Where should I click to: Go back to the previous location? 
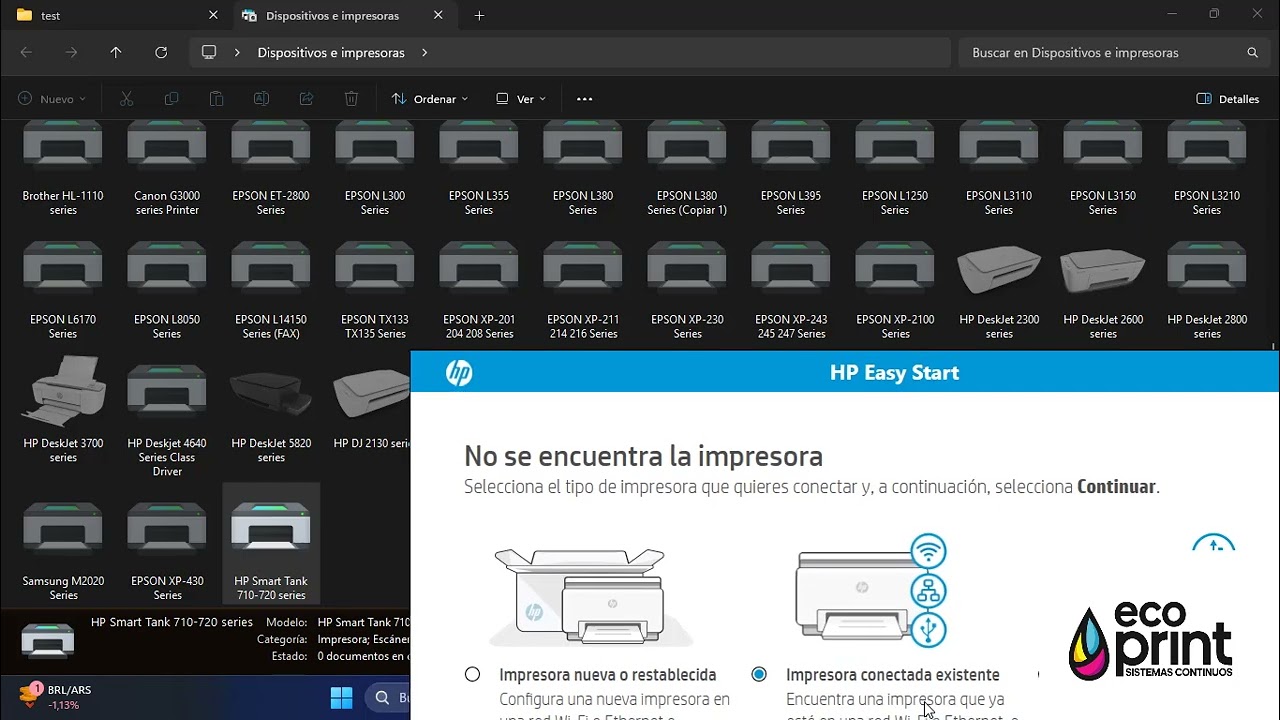26,53
